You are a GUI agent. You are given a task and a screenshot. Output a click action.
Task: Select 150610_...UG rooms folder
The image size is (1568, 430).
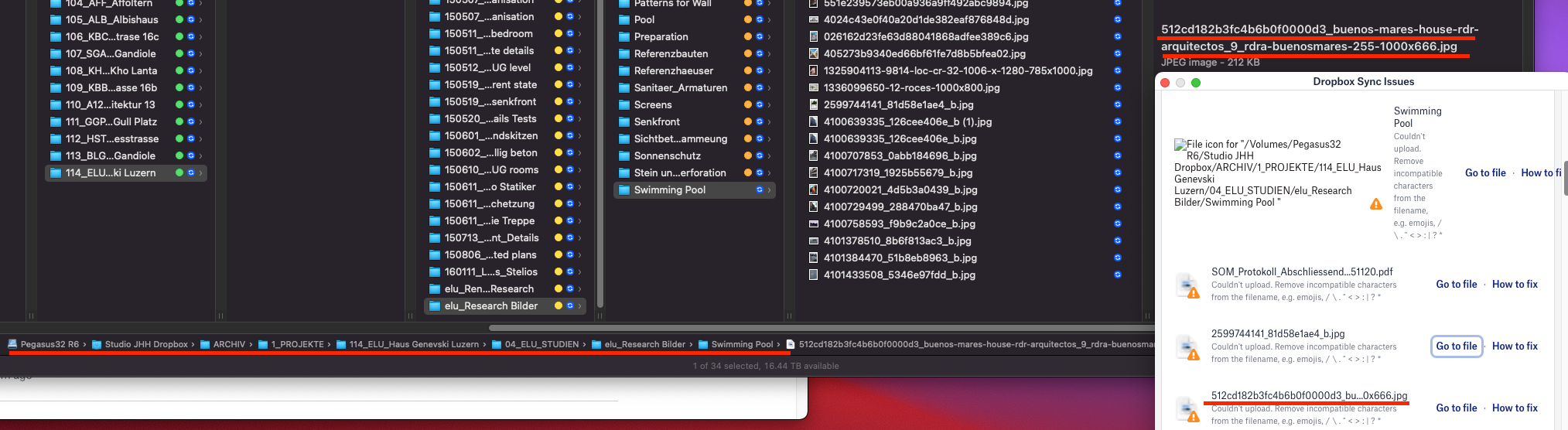[x=504, y=169]
